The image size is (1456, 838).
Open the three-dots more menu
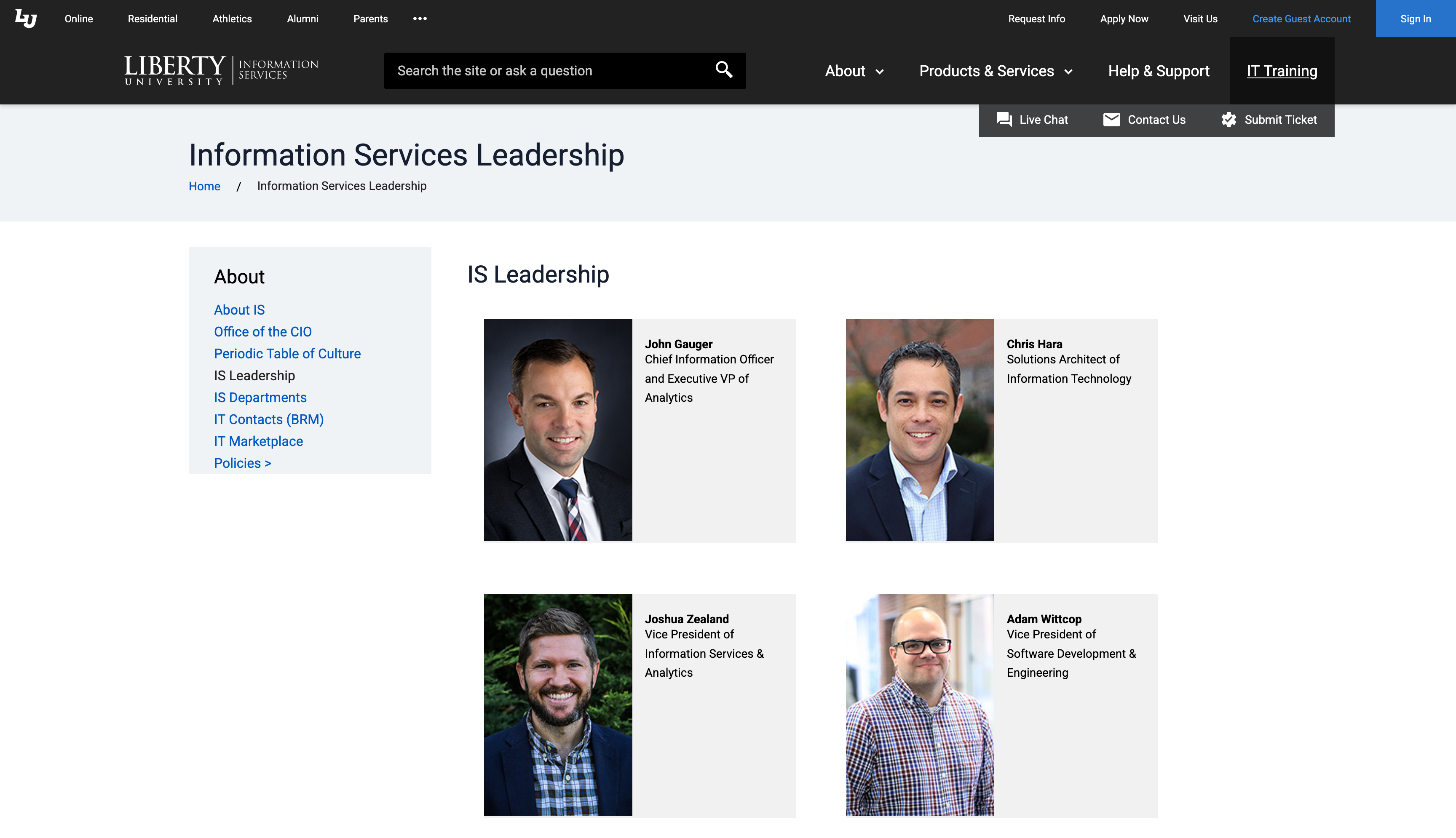tap(420, 19)
